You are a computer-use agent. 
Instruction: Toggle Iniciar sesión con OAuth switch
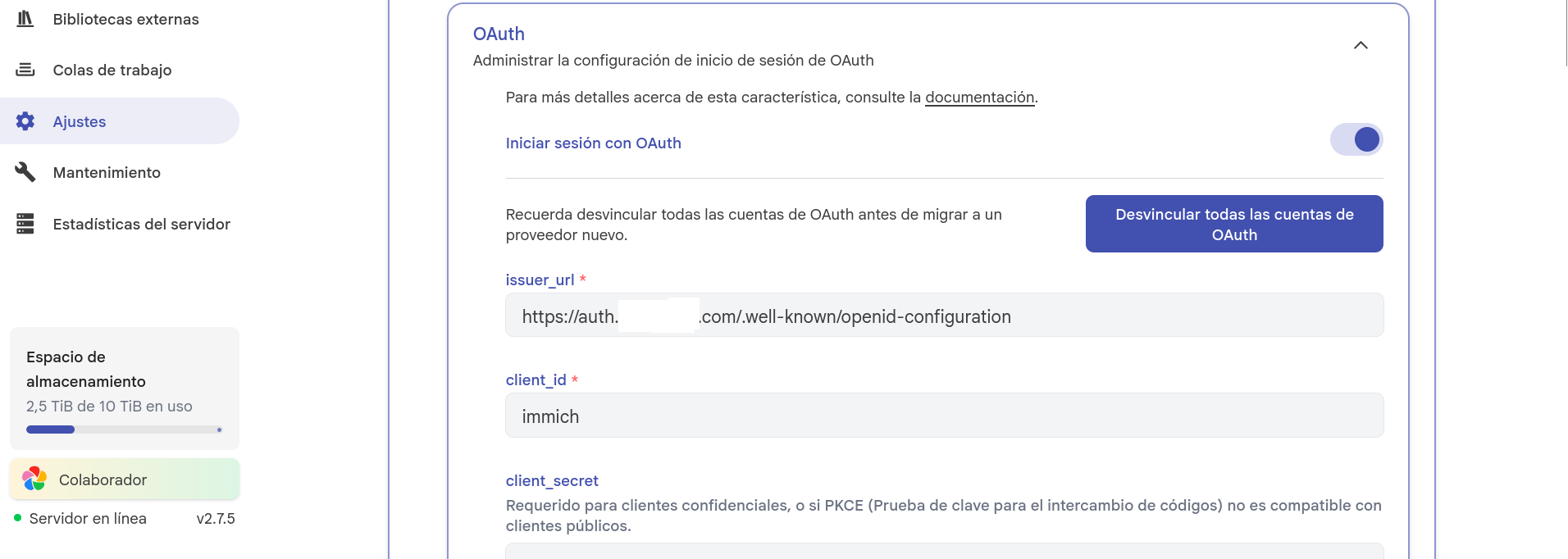[1356, 139]
